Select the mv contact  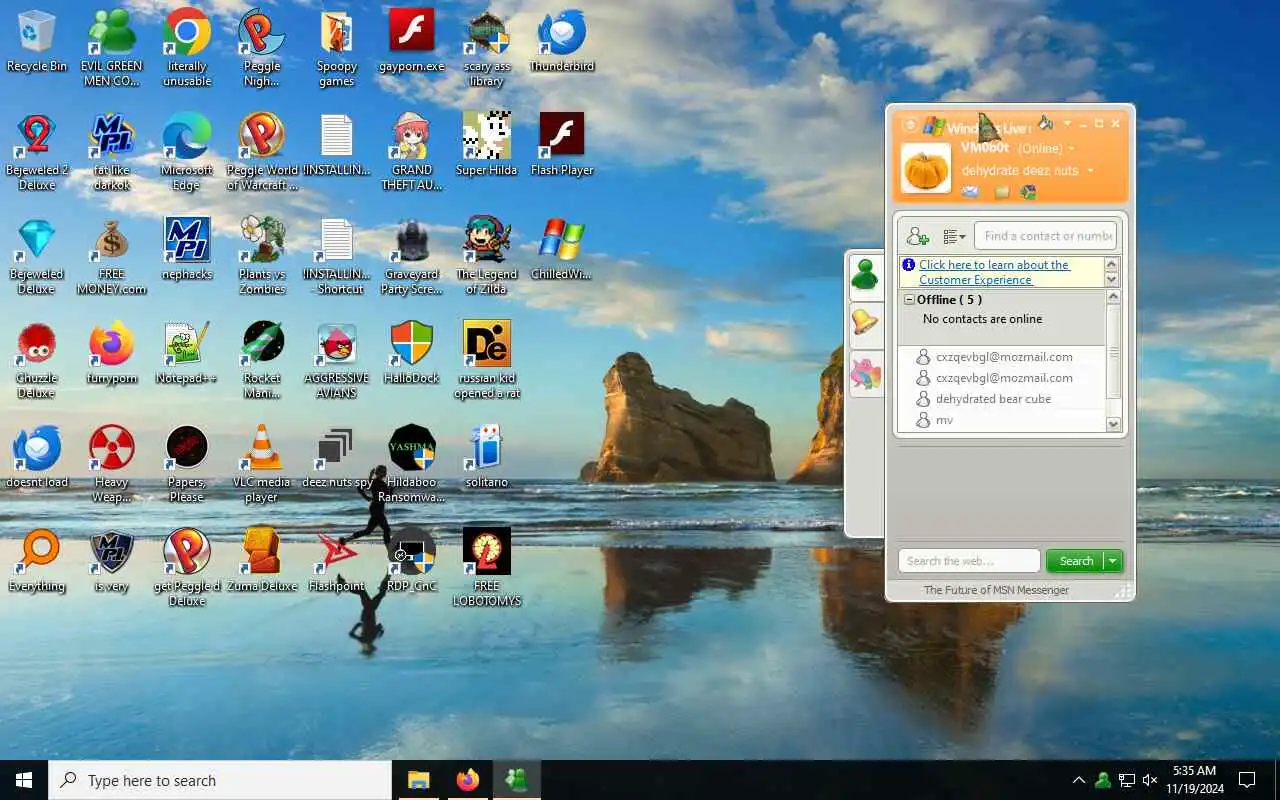944,420
